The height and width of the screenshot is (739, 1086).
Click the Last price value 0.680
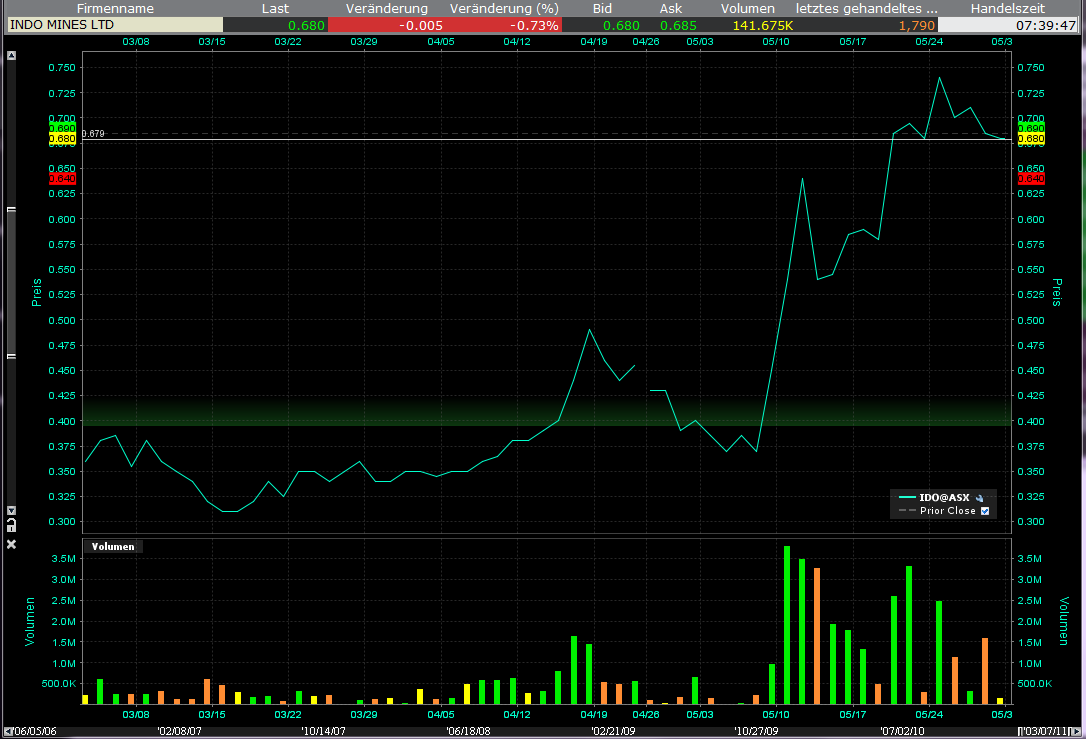click(306, 26)
